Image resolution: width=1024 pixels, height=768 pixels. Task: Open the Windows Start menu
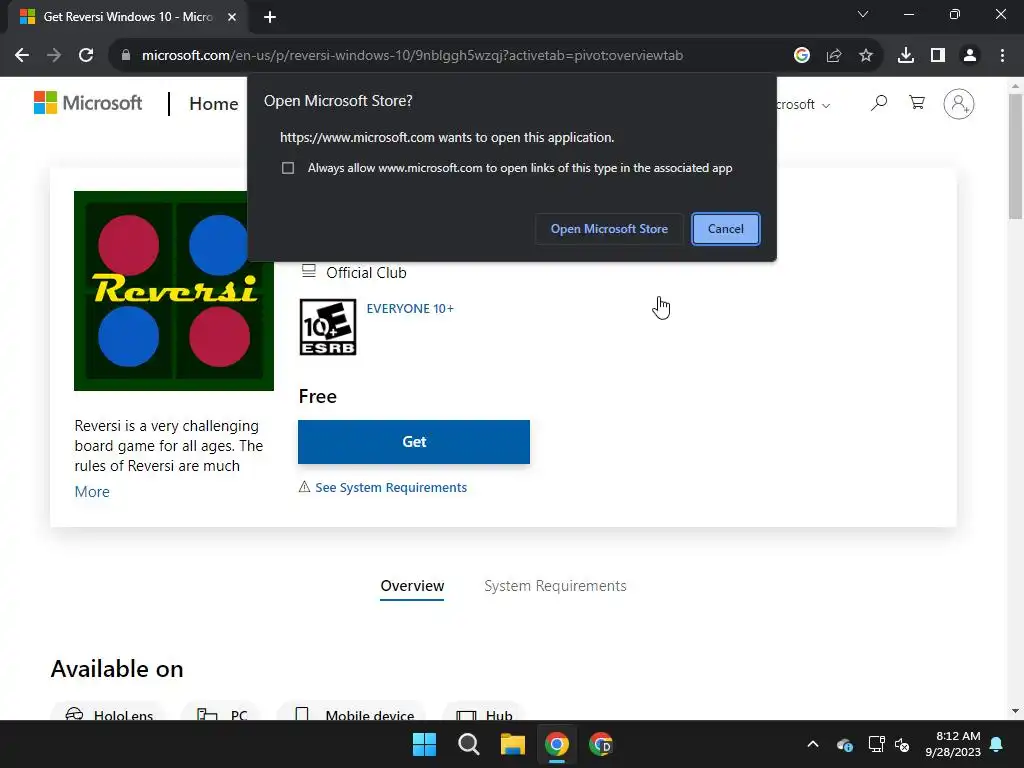(424, 744)
